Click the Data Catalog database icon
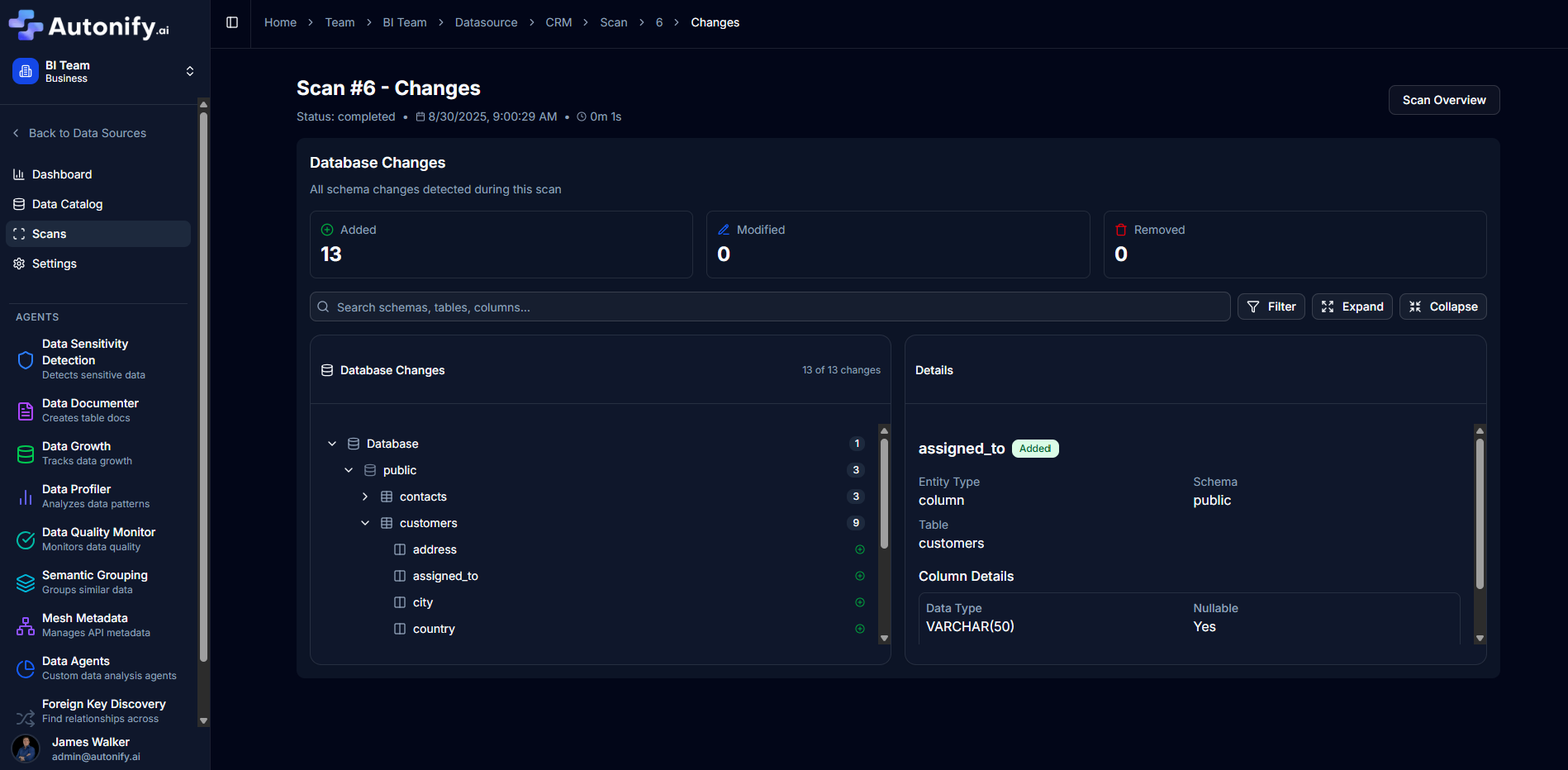This screenshot has width=1568, height=770. 19,204
